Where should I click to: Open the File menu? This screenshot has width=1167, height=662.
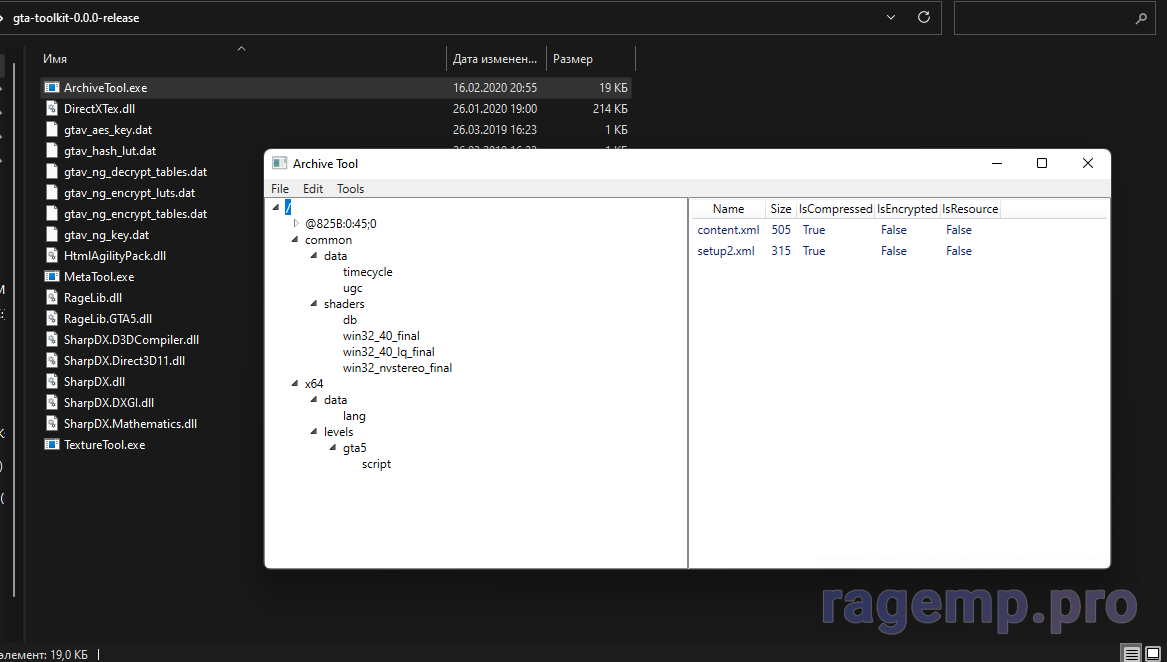click(280, 189)
